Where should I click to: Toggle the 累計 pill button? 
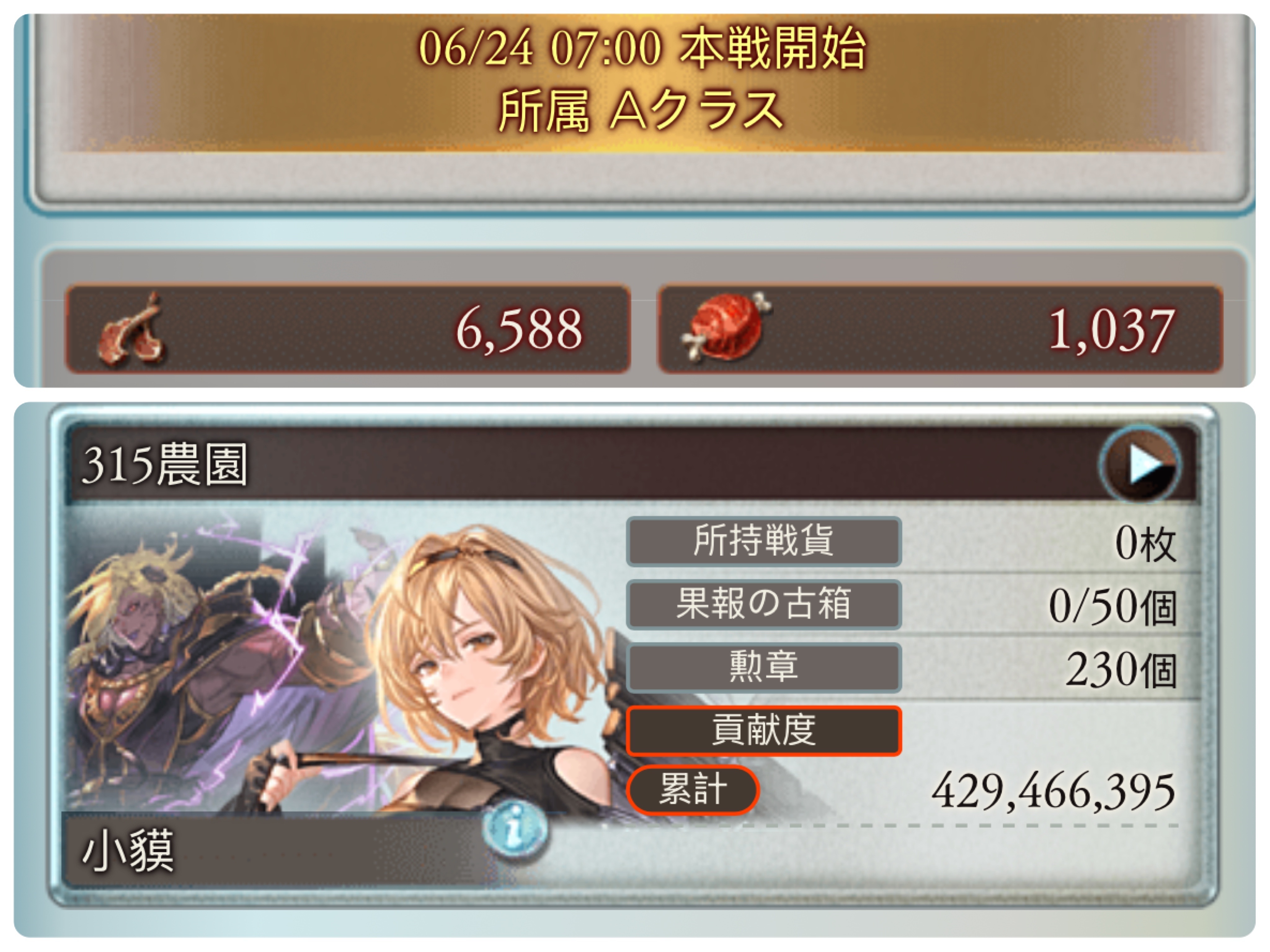(693, 790)
